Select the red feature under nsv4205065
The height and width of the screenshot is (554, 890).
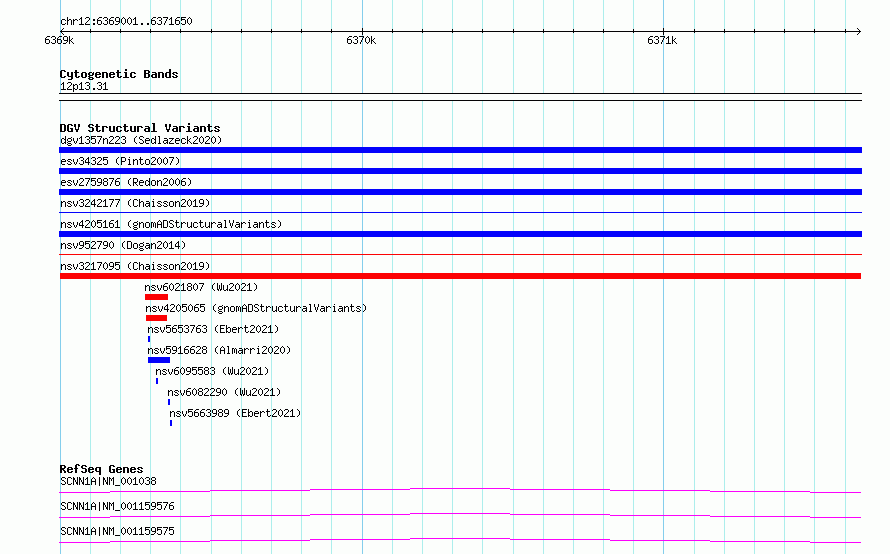[156, 318]
